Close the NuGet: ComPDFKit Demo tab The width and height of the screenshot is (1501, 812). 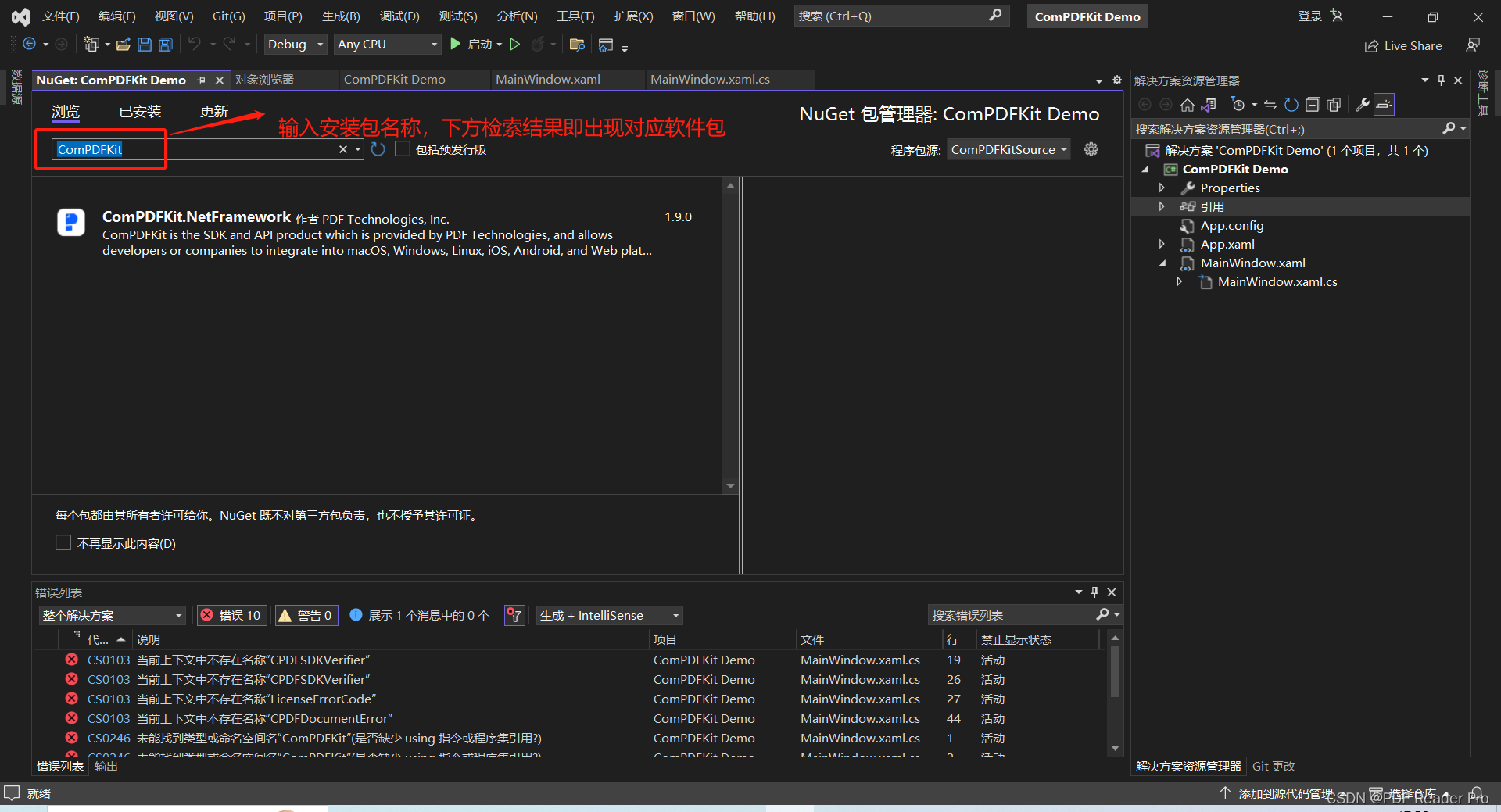pyautogui.click(x=220, y=80)
